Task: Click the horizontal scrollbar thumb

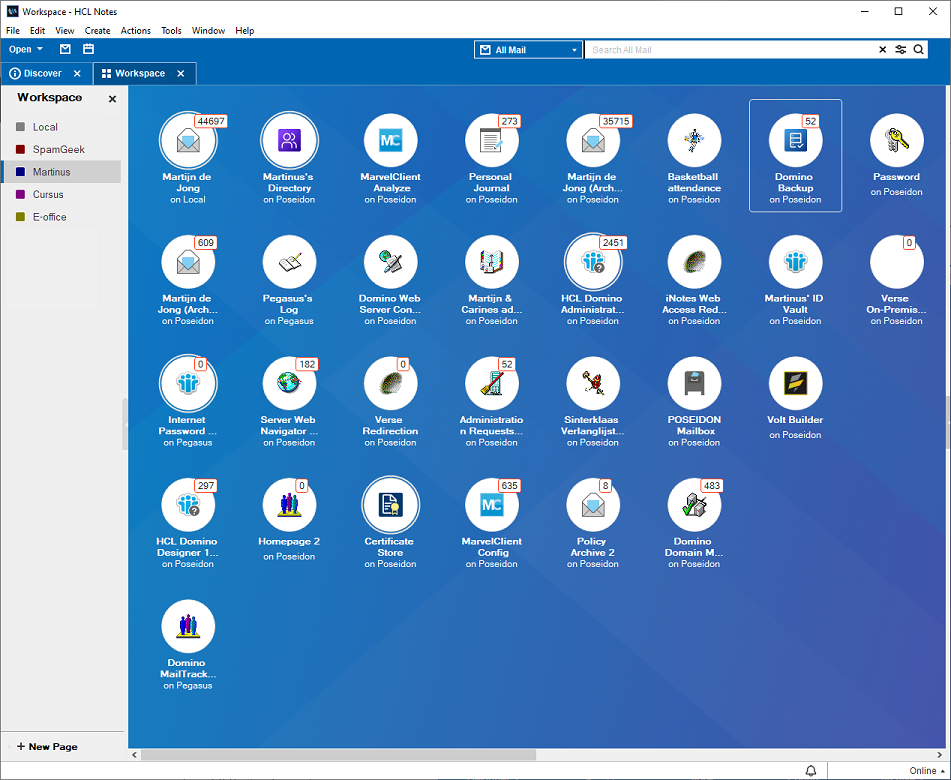Action: point(338,755)
